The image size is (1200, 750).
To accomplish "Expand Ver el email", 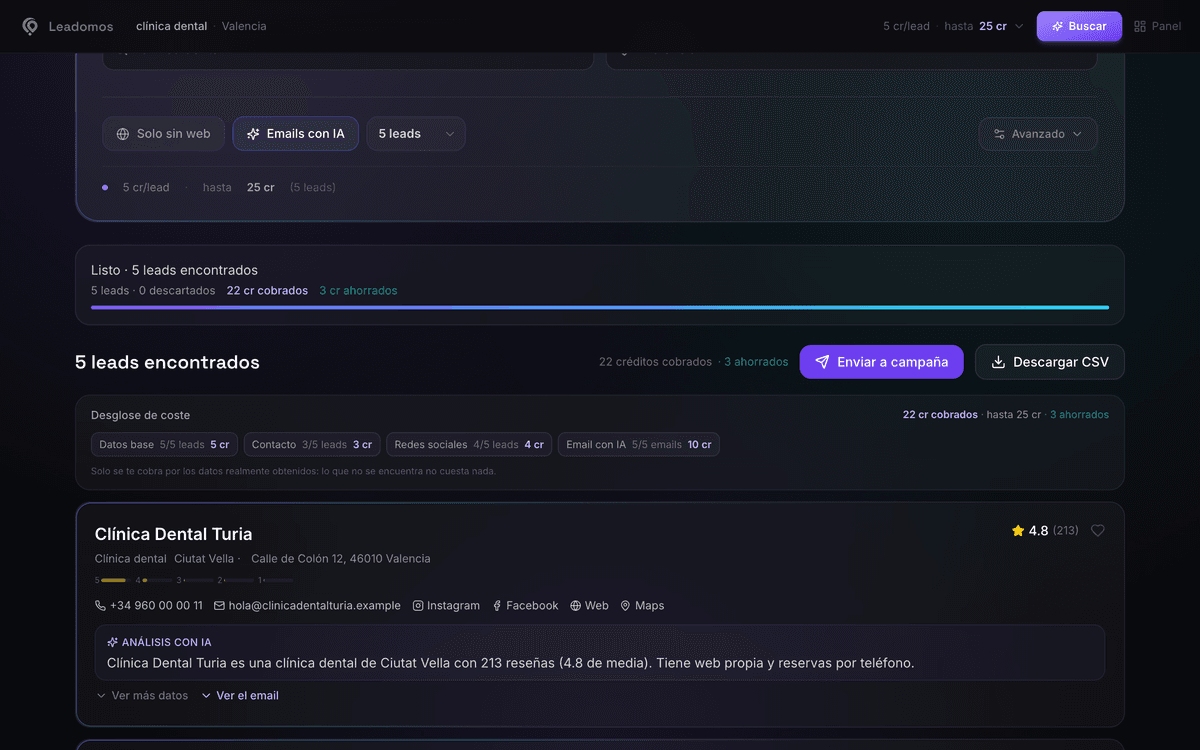I will (x=240, y=696).
